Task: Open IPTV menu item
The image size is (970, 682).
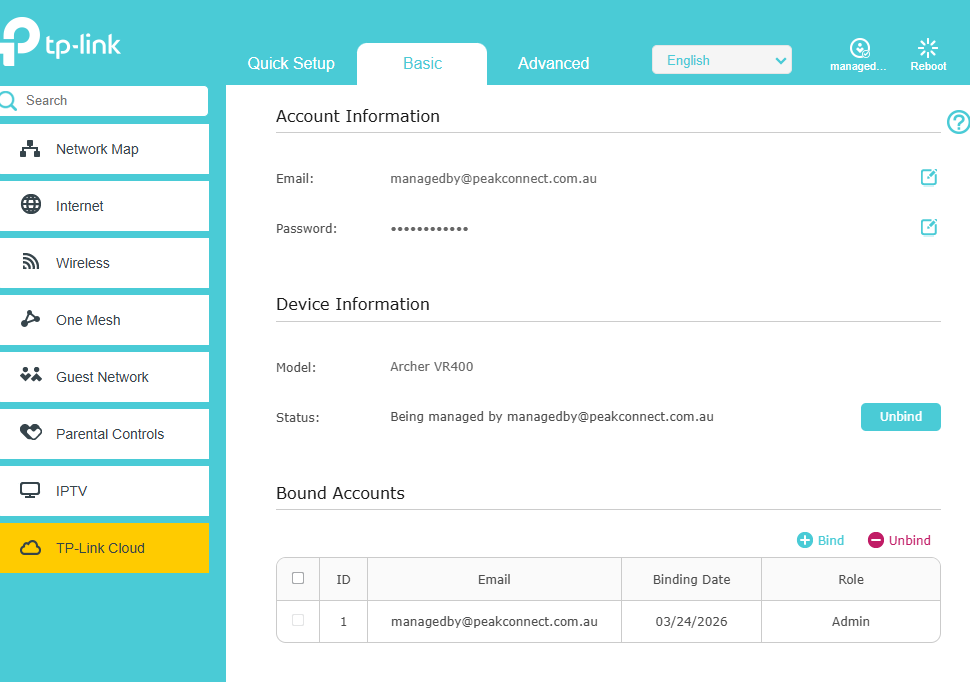Action: point(104,491)
